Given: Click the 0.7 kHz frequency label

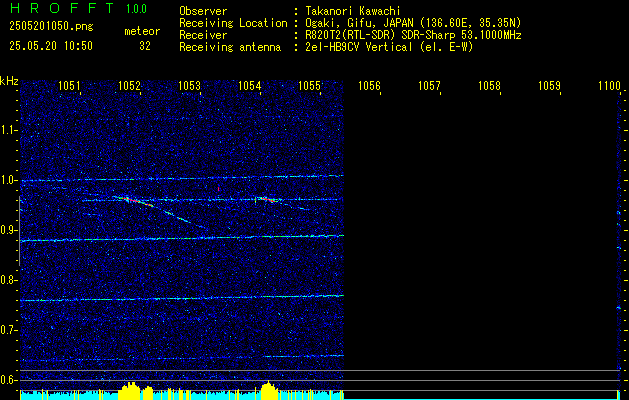Looking at the screenshot, I should click(9, 330).
